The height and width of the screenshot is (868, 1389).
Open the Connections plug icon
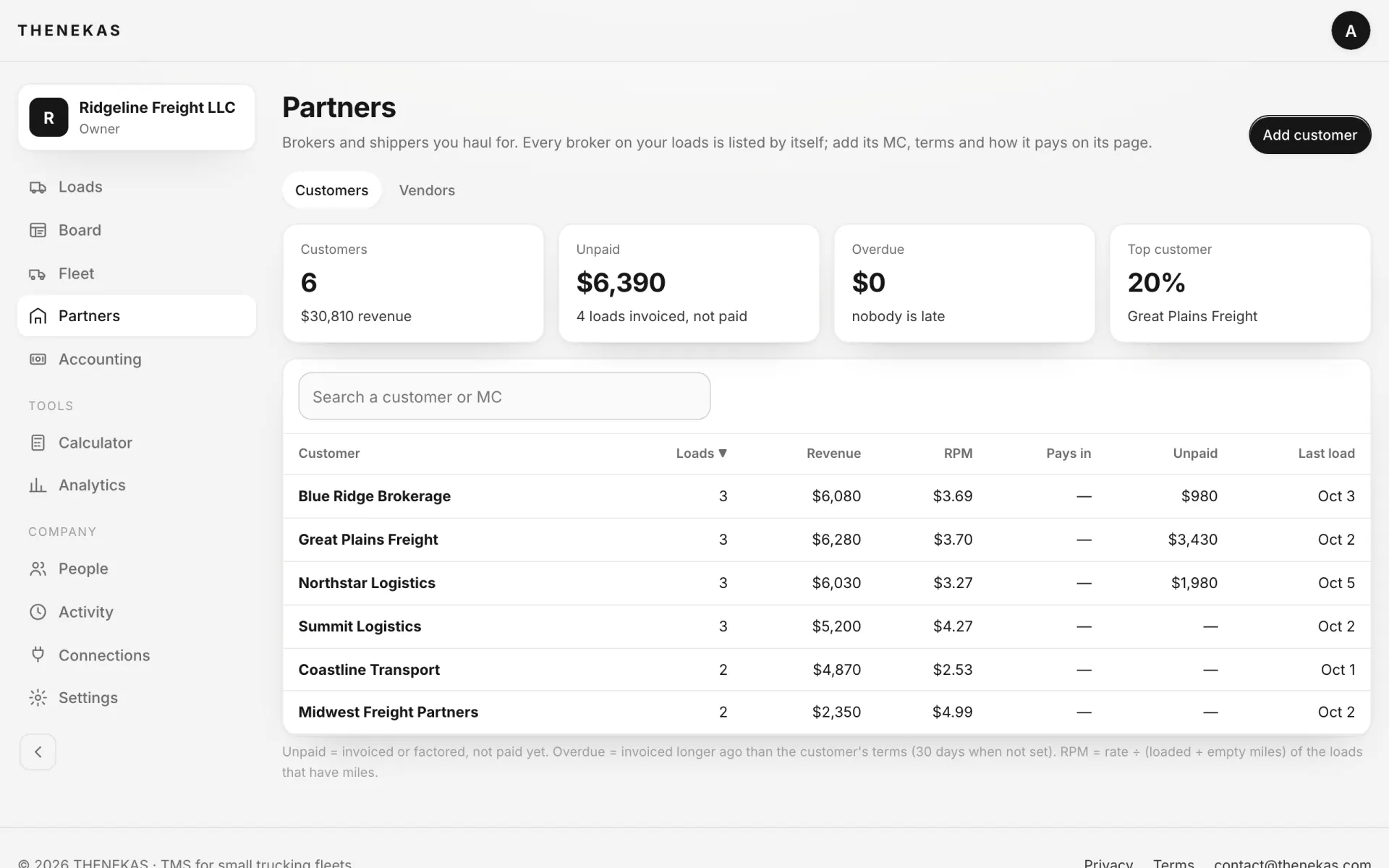point(38,655)
